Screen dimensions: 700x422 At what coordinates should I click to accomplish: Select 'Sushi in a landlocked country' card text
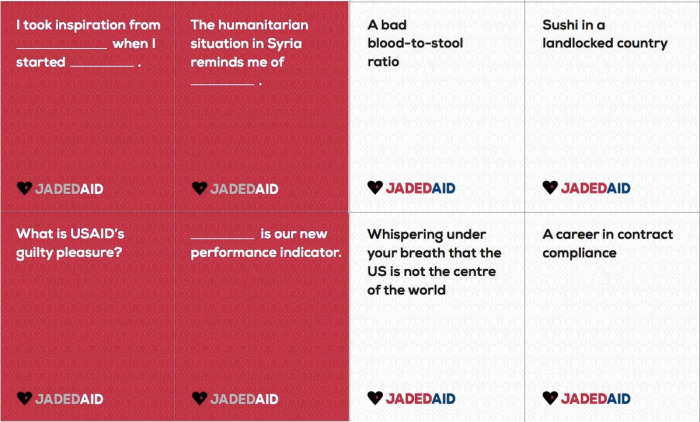[x=605, y=34]
